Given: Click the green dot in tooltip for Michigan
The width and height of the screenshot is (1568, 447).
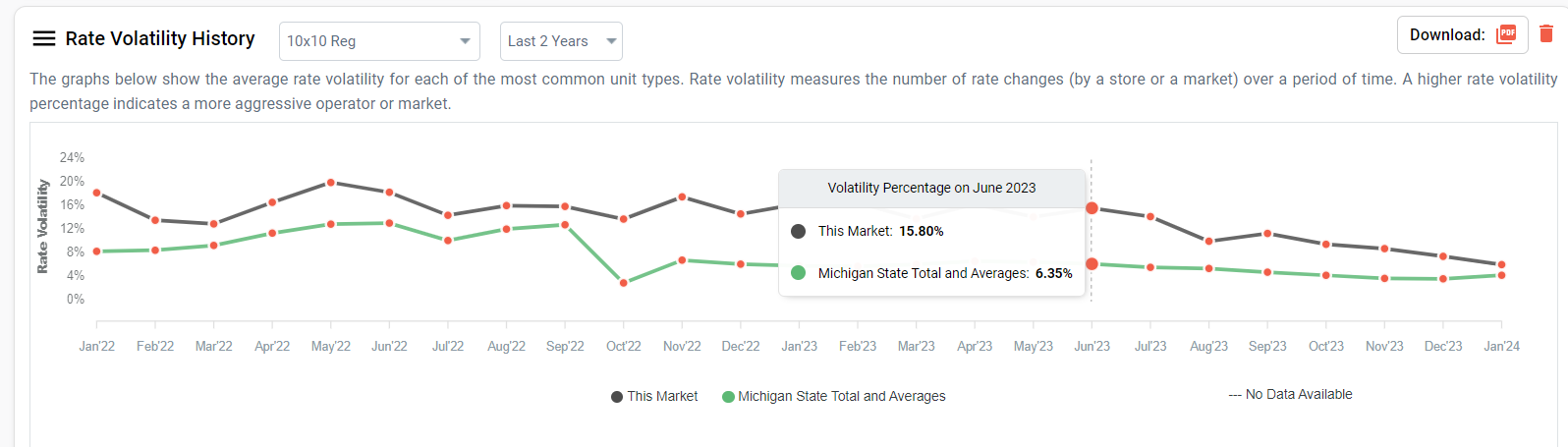Looking at the screenshot, I should [798, 273].
